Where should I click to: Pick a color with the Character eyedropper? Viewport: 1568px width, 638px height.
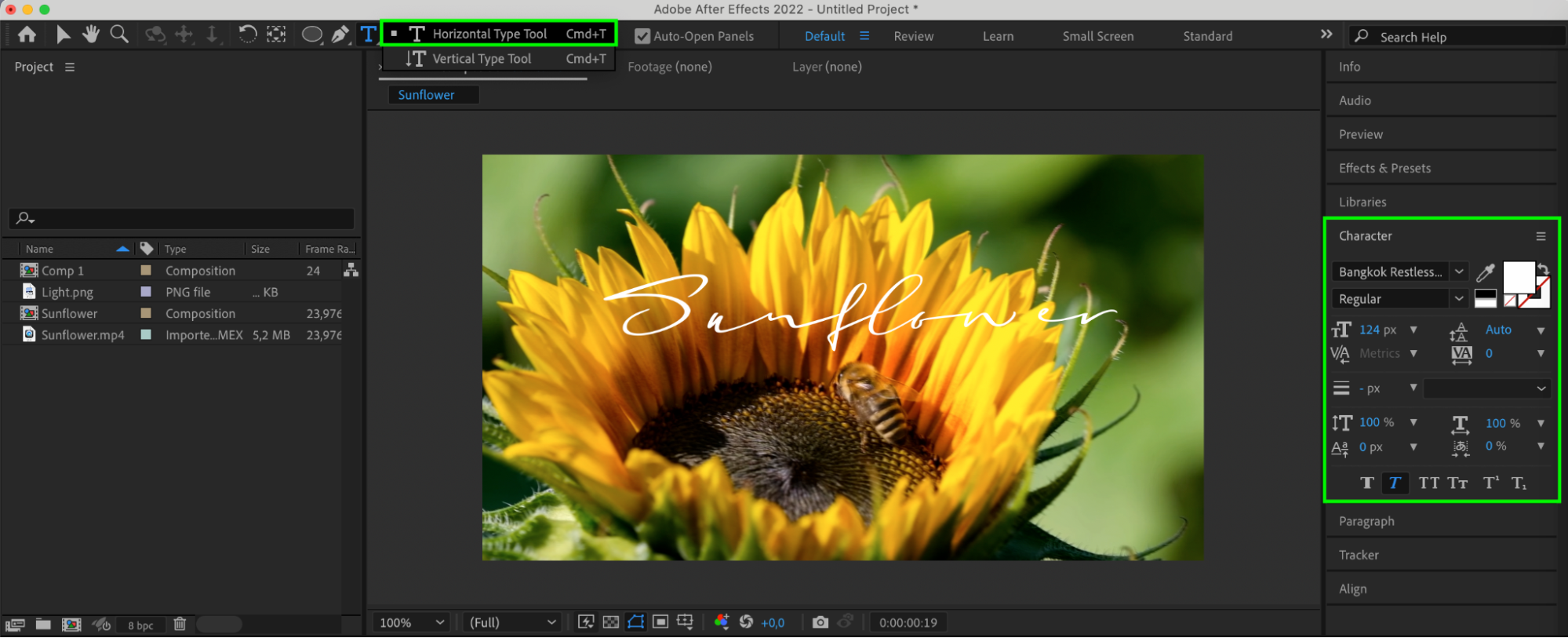(1486, 272)
